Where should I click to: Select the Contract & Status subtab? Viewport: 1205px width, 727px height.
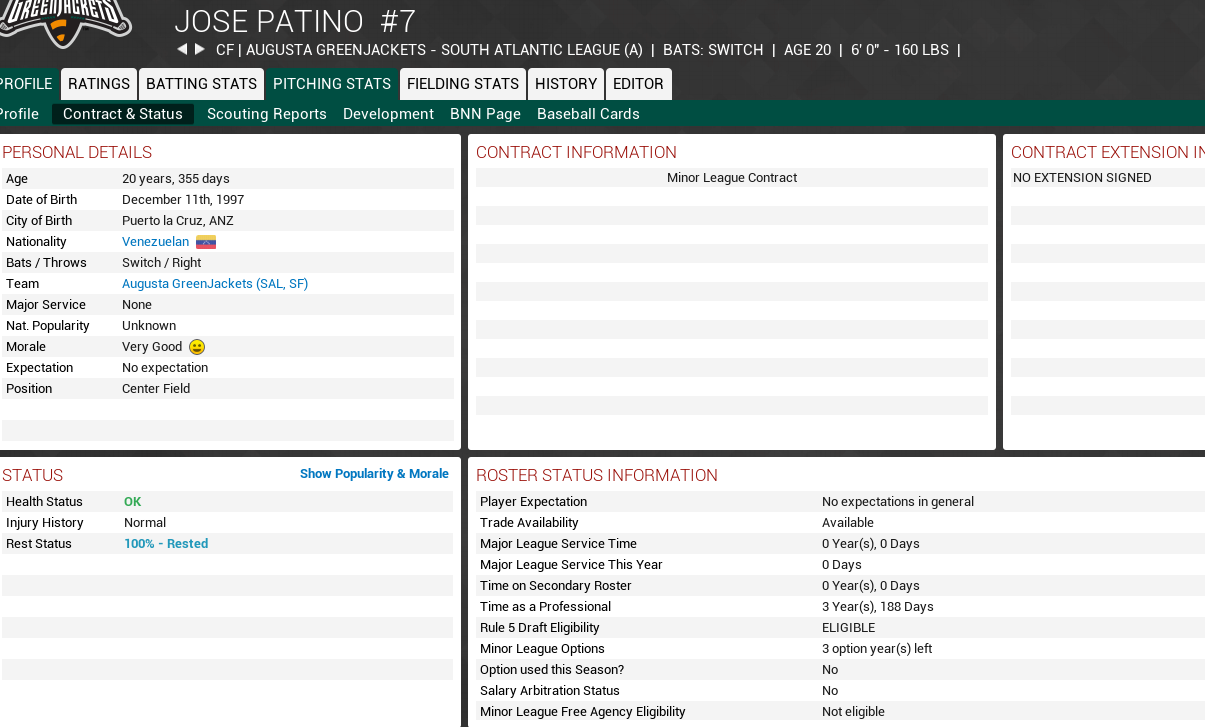(123, 114)
